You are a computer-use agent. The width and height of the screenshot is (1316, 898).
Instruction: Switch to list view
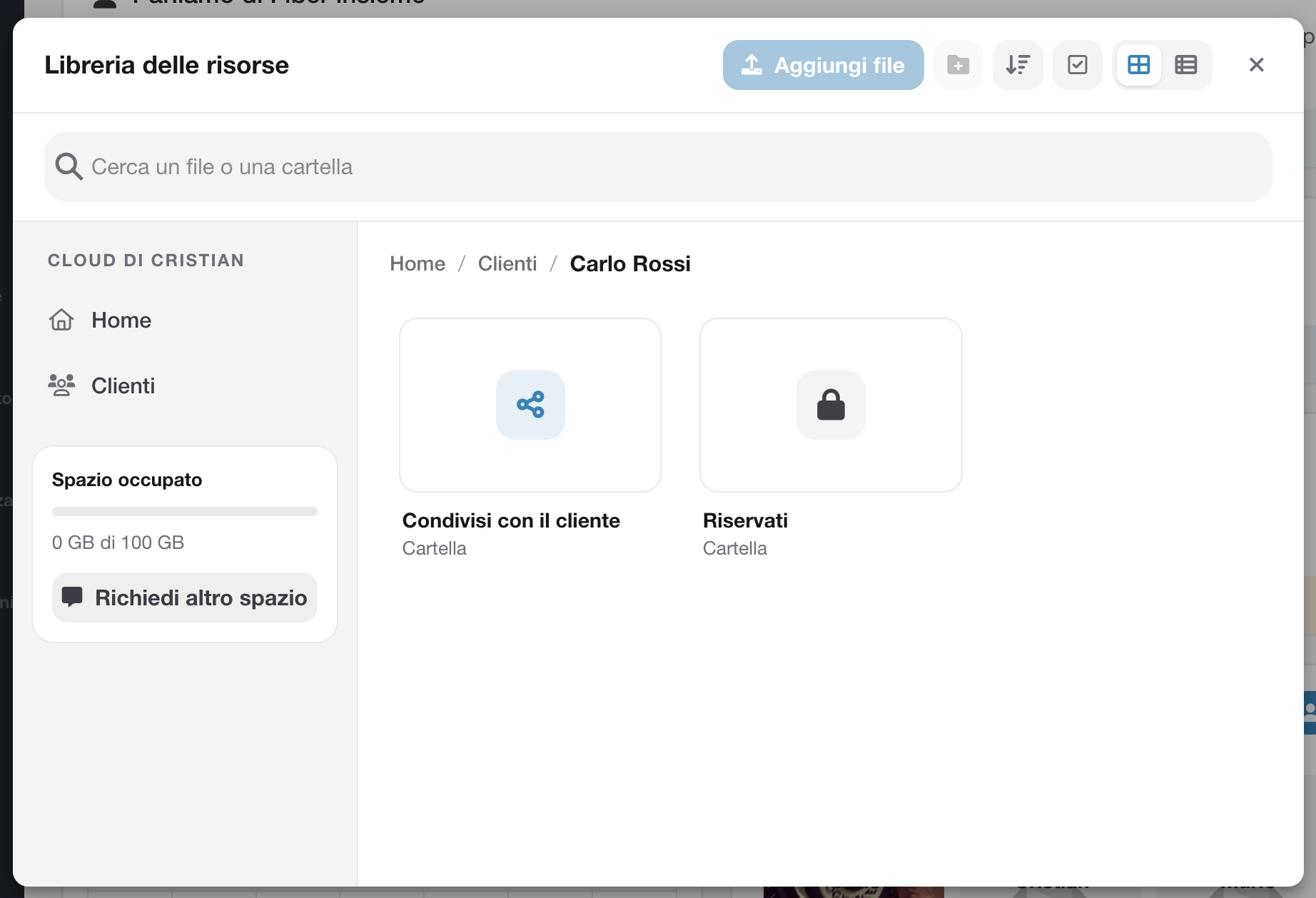[1185, 65]
